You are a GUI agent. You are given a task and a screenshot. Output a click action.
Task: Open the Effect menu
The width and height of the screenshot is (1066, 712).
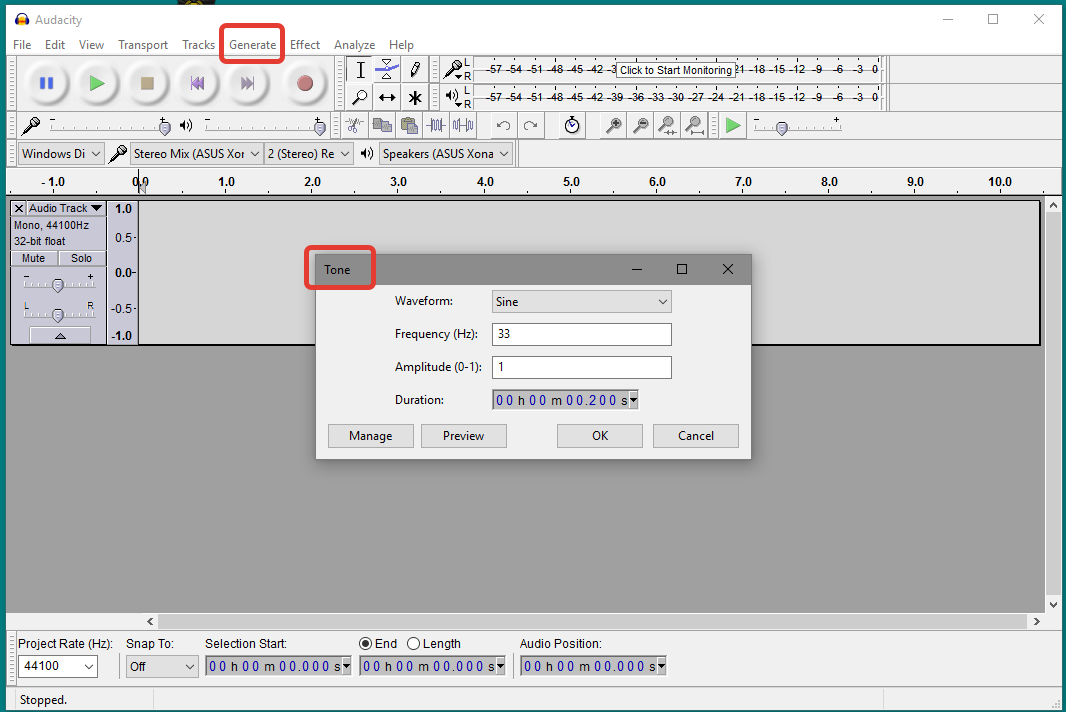[305, 44]
